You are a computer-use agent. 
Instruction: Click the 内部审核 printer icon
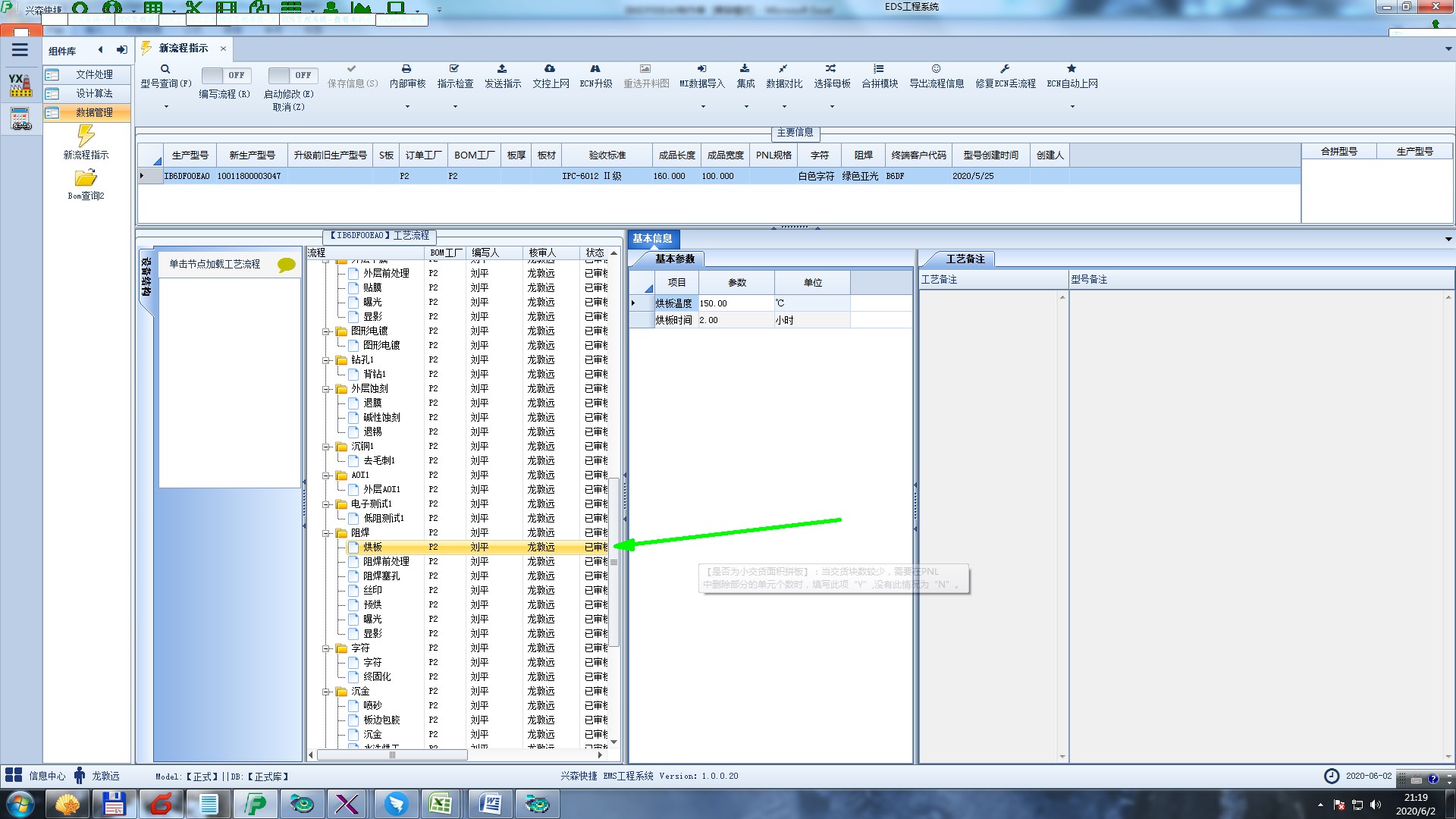tap(406, 69)
